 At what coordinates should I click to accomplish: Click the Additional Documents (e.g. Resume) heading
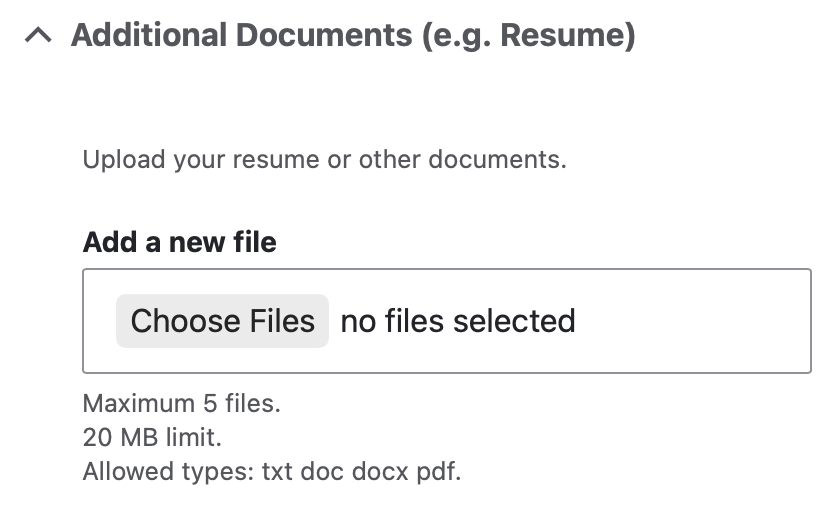(353, 36)
